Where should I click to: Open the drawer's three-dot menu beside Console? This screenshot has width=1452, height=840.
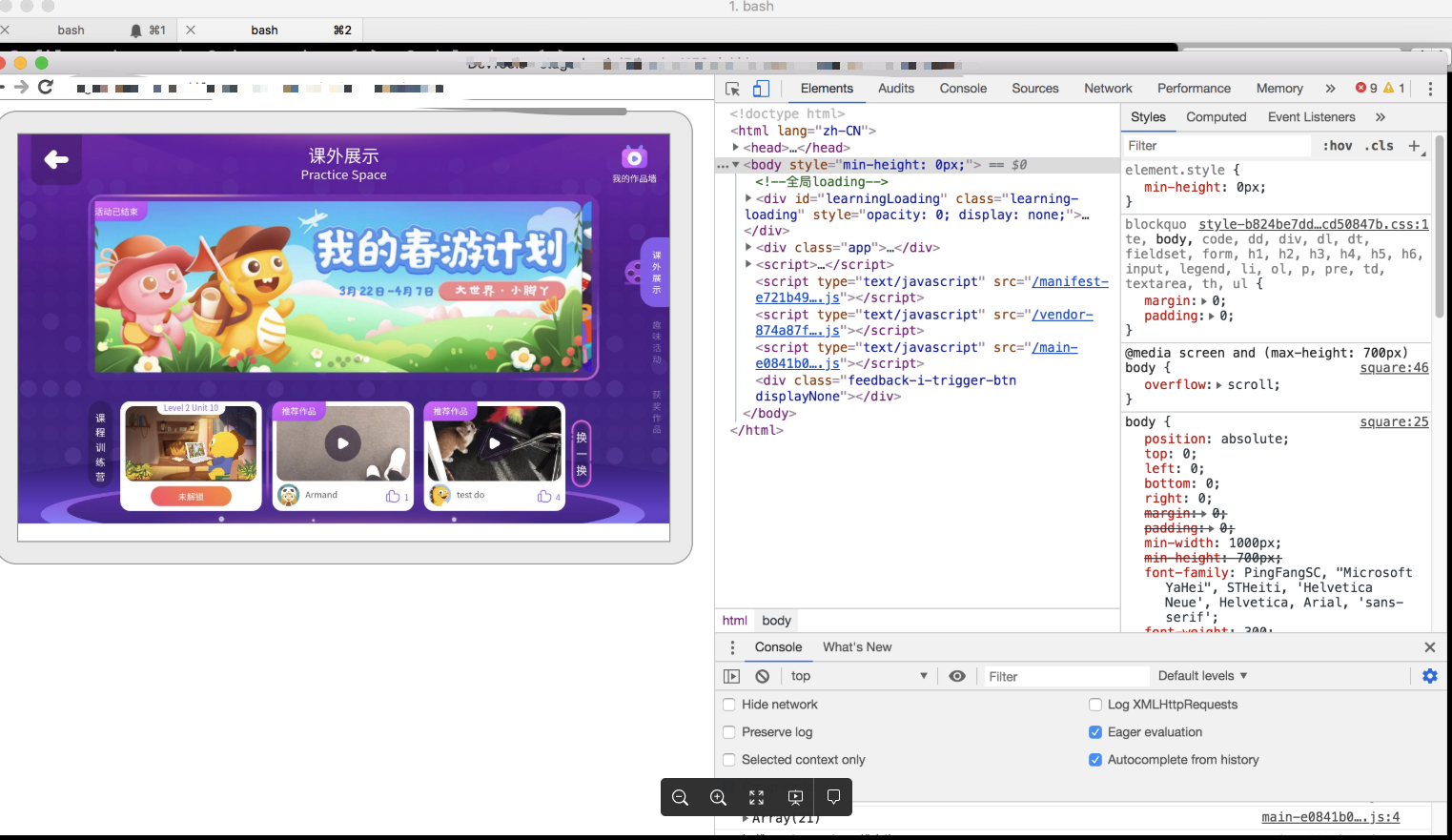pyautogui.click(x=732, y=647)
